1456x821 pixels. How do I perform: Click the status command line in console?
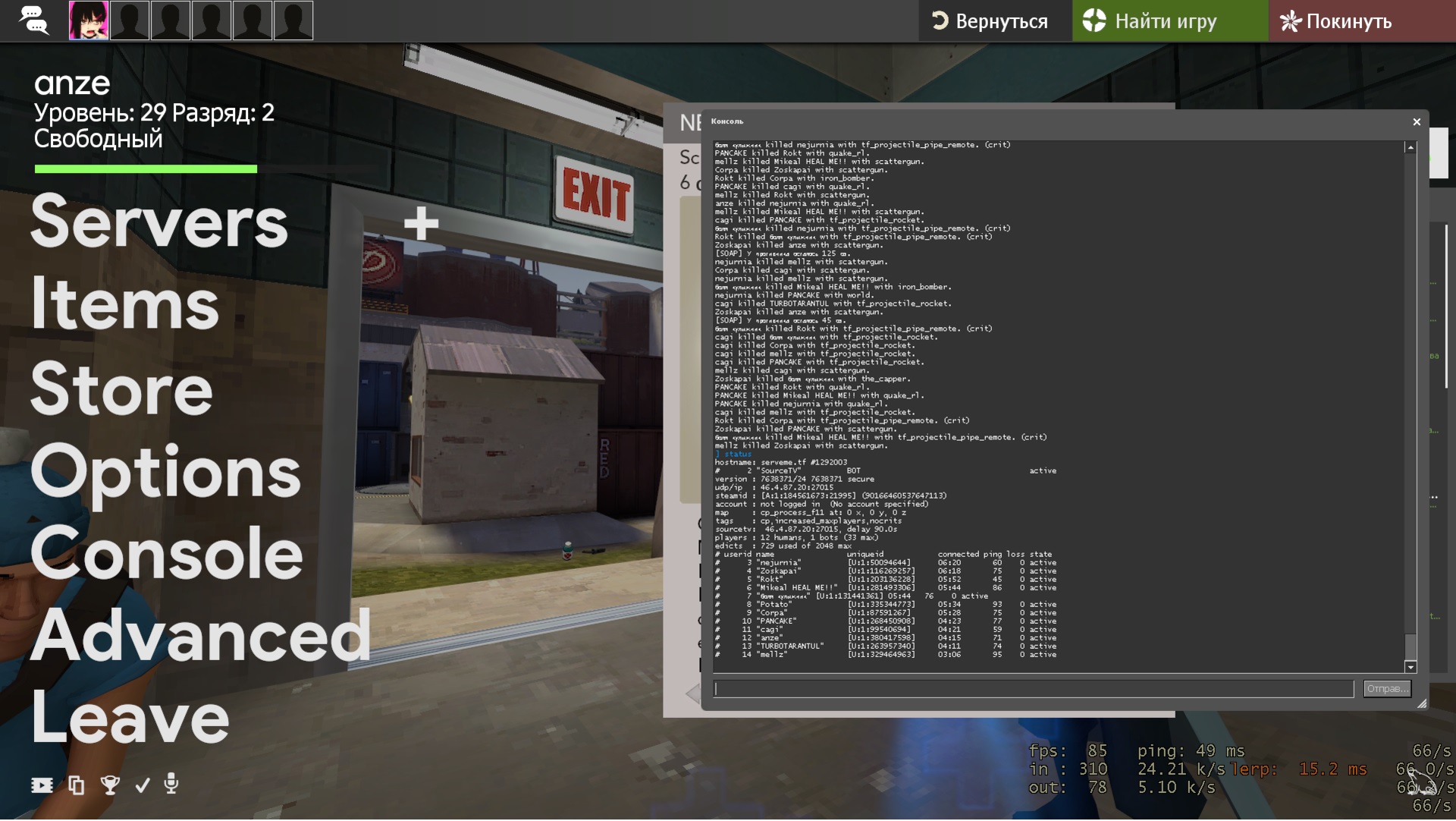click(733, 454)
